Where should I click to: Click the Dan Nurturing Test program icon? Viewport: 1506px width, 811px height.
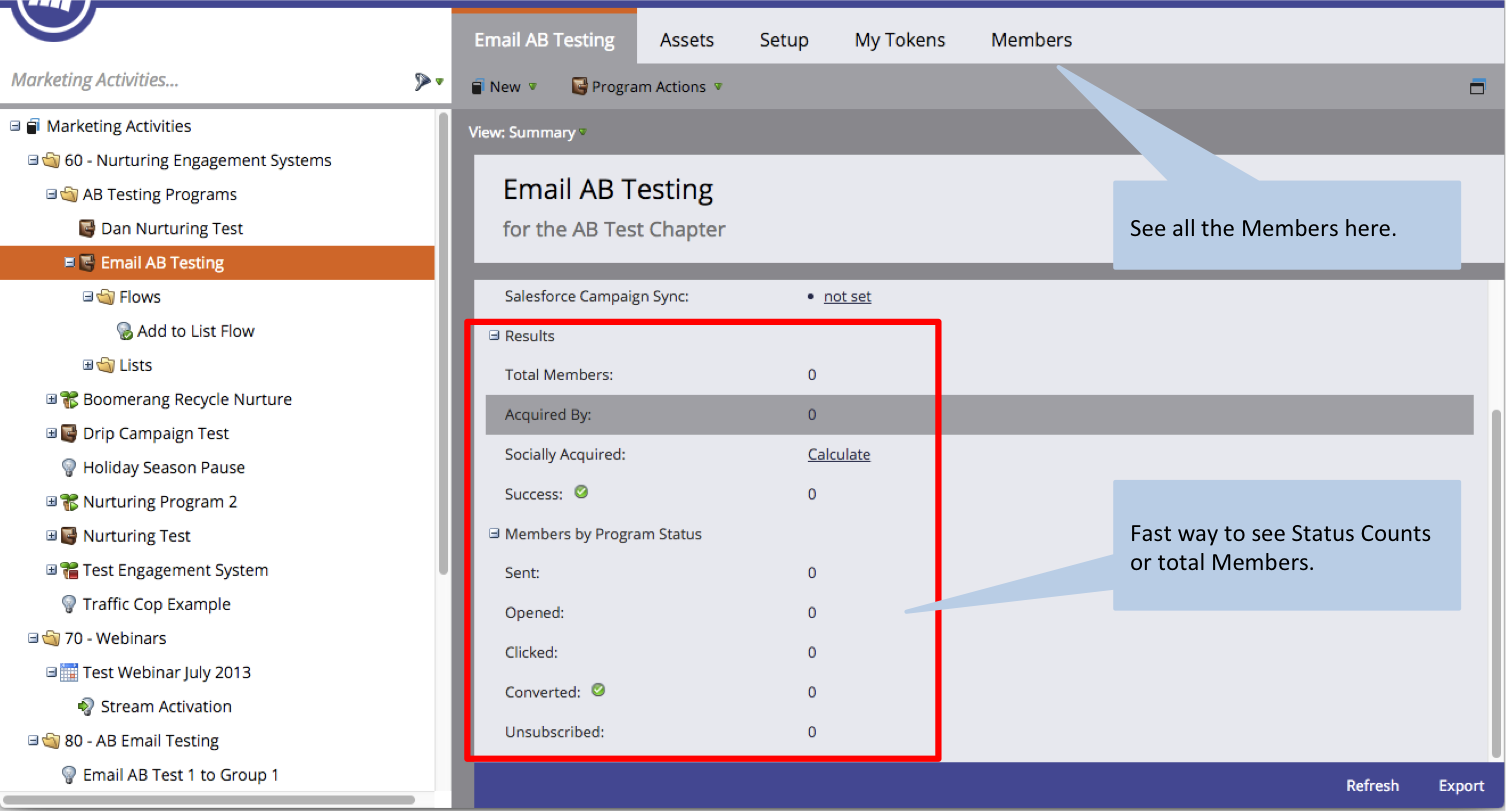87,228
